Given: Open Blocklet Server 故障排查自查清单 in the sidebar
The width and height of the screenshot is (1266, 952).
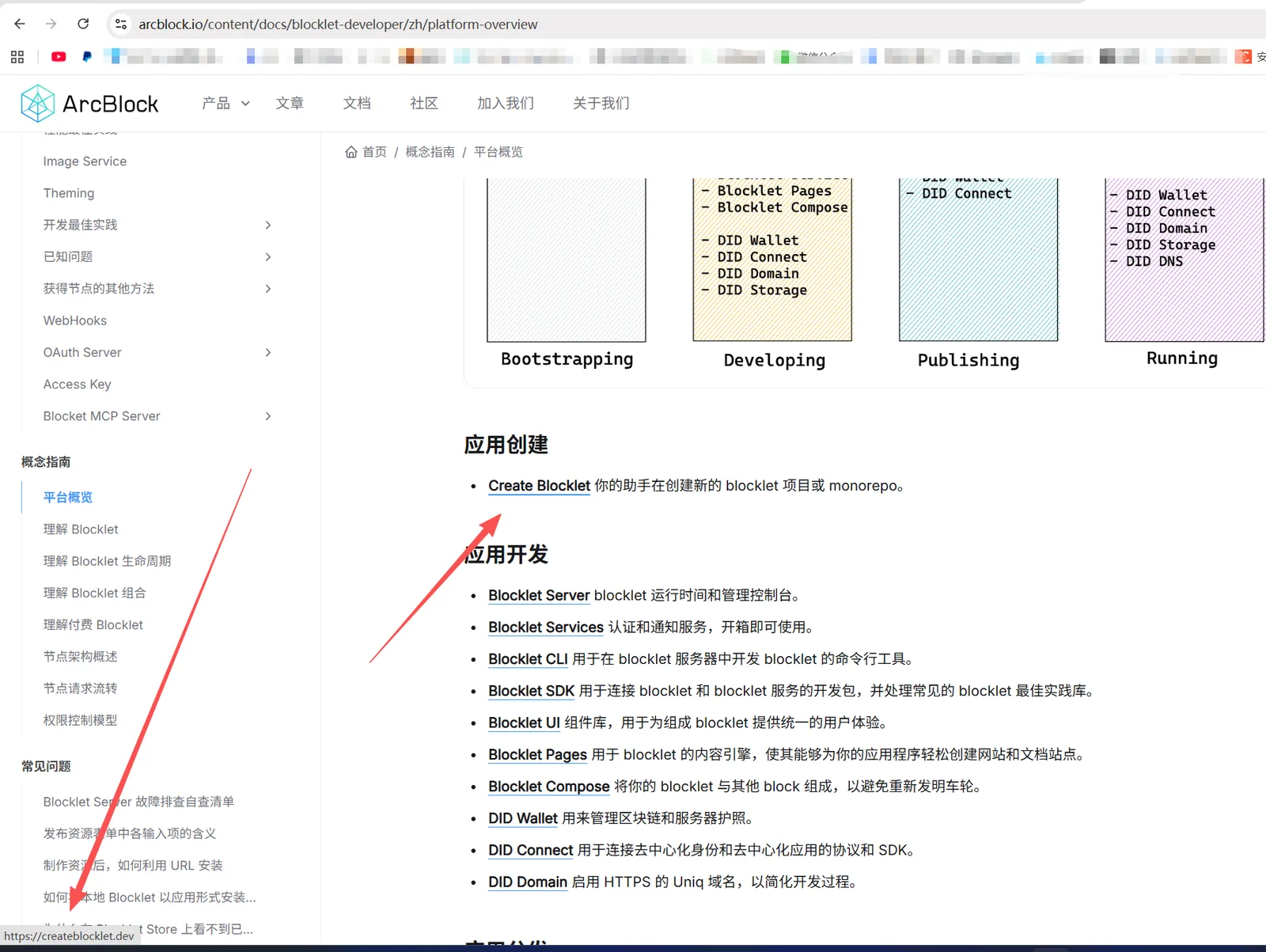Looking at the screenshot, I should pyautogui.click(x=138, y=802).
